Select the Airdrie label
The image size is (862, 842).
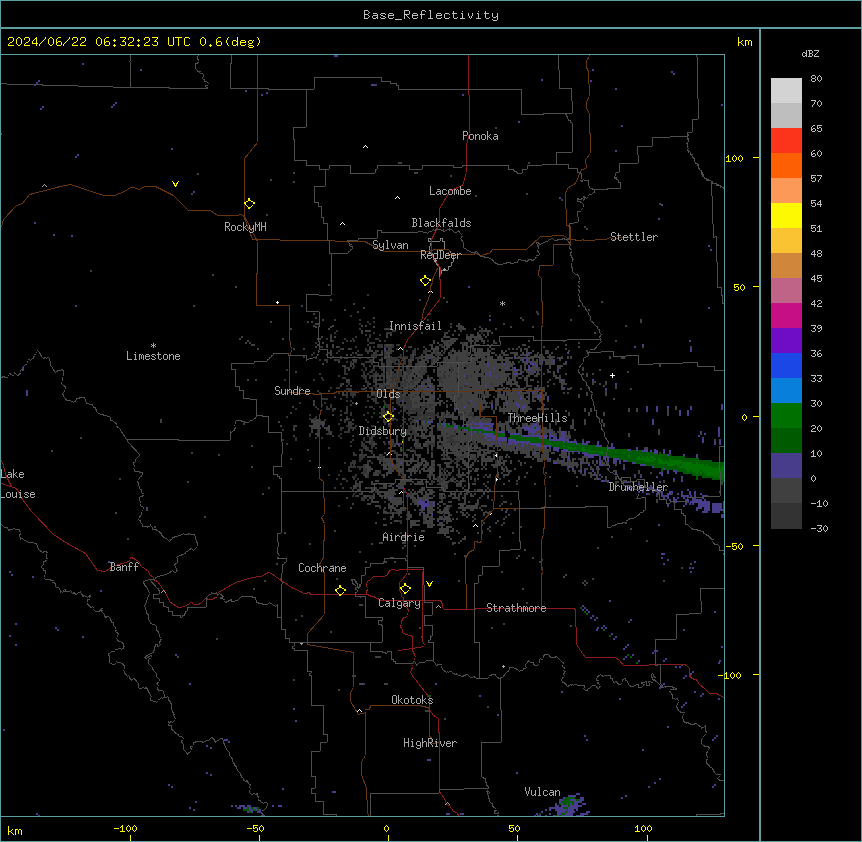(x=404, y=537)
